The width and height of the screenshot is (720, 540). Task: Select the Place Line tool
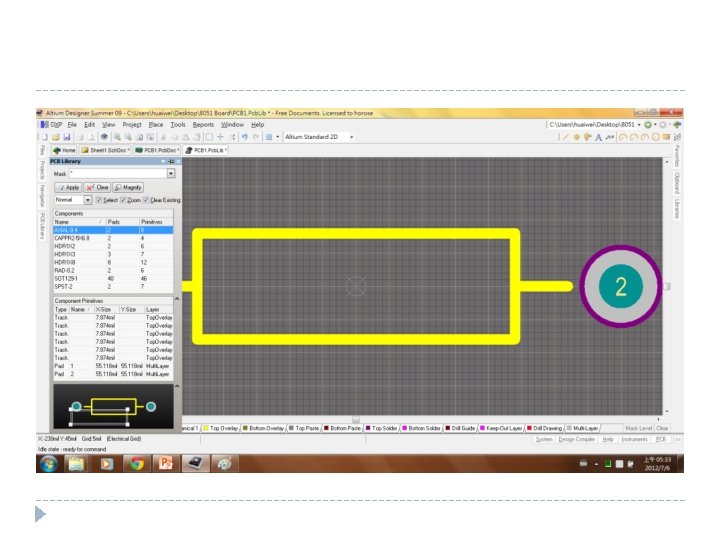tap(565, 137)
